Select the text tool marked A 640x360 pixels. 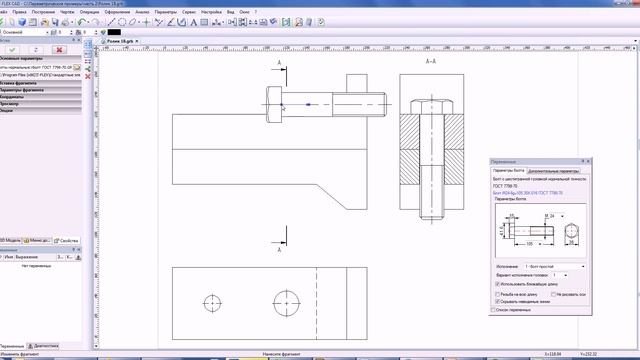point(193,22)
